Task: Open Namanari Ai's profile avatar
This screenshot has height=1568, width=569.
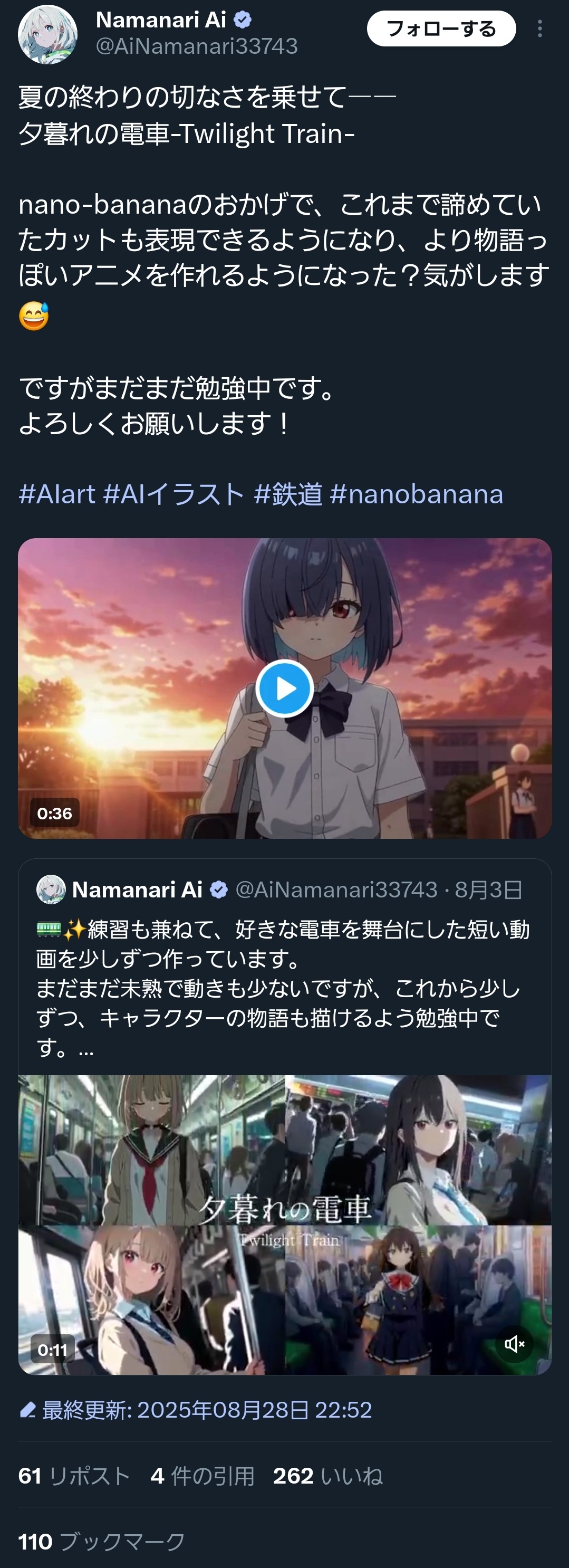Action: click(x=47, y=35)
